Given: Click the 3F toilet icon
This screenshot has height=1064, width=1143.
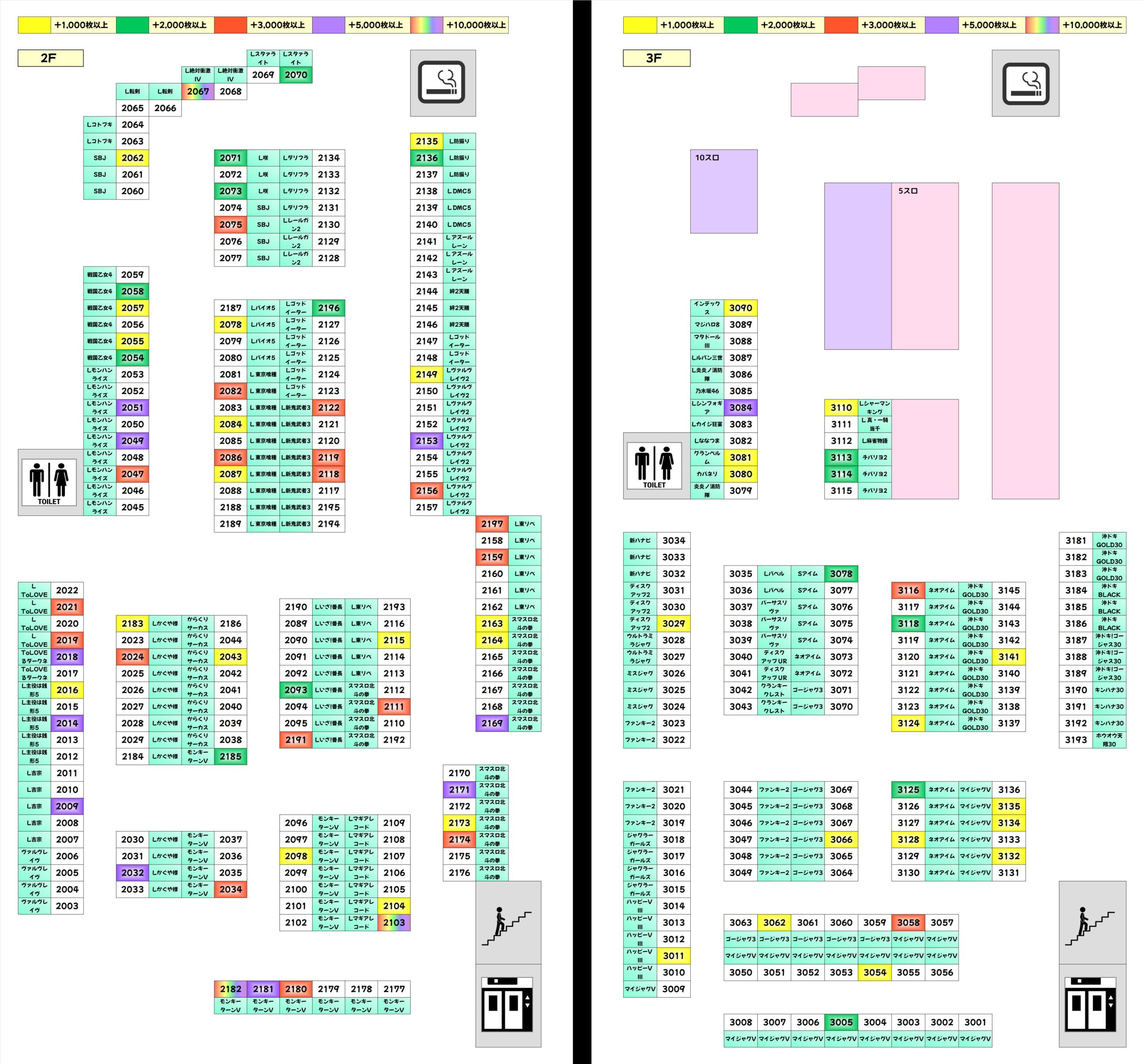Looking at the screenshot, I should tap(654, 465).
